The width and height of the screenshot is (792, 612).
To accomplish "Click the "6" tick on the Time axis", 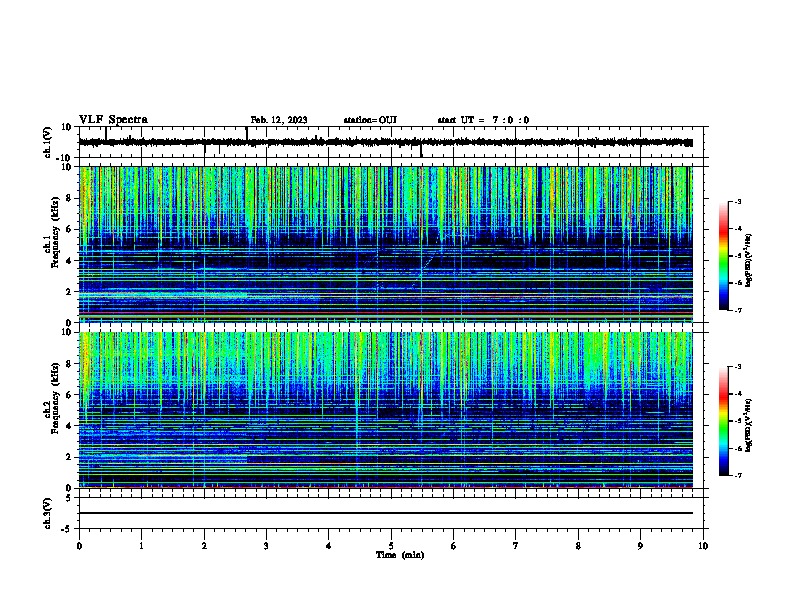I will point(454,546).
